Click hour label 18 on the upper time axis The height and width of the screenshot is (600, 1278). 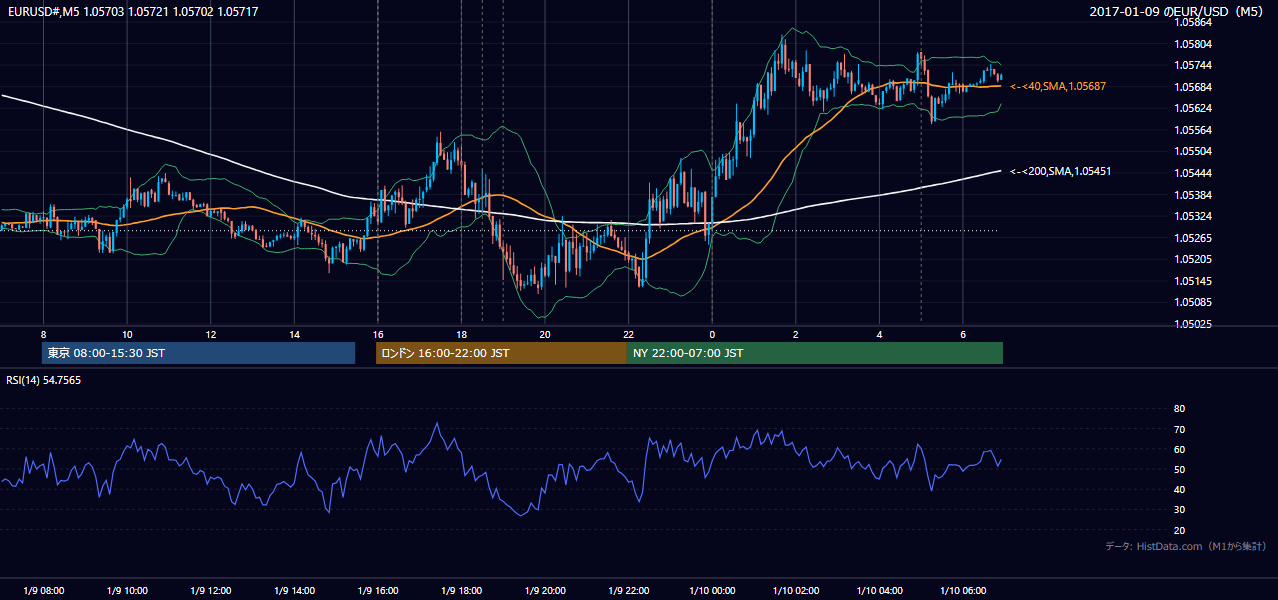click(x=461, y=334)
